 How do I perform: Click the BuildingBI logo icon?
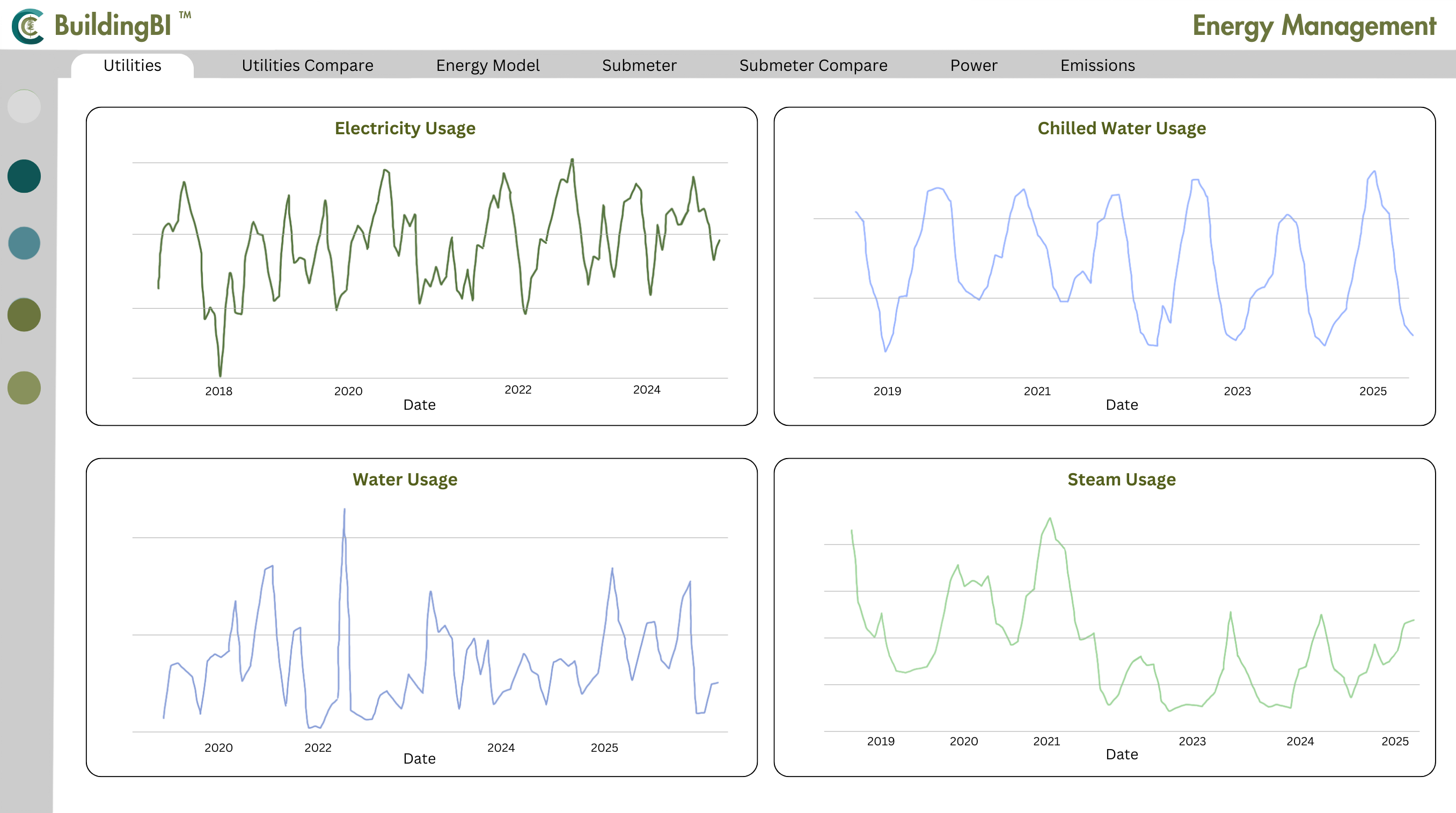click(28, 26)
